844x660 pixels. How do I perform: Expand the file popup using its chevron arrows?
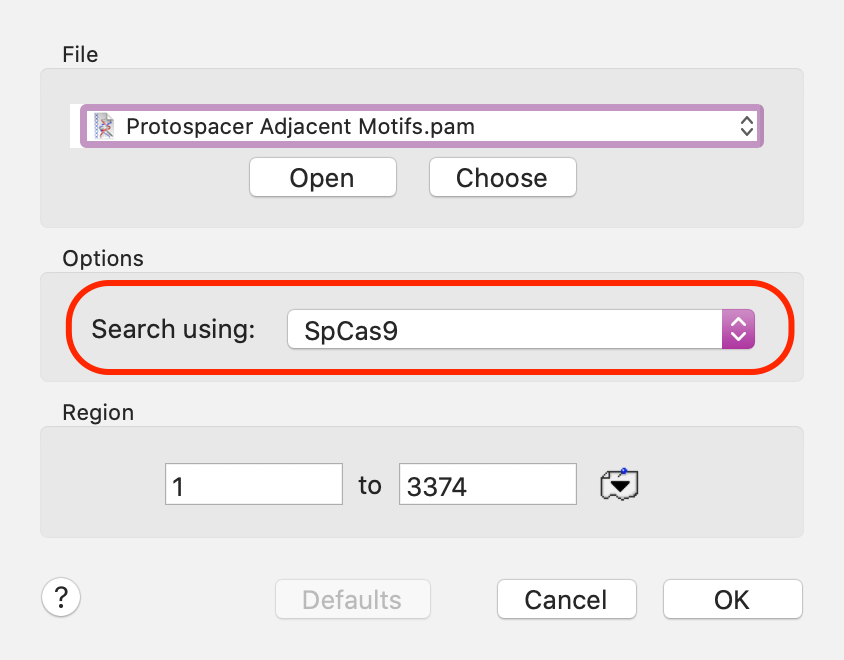point(746,127)
